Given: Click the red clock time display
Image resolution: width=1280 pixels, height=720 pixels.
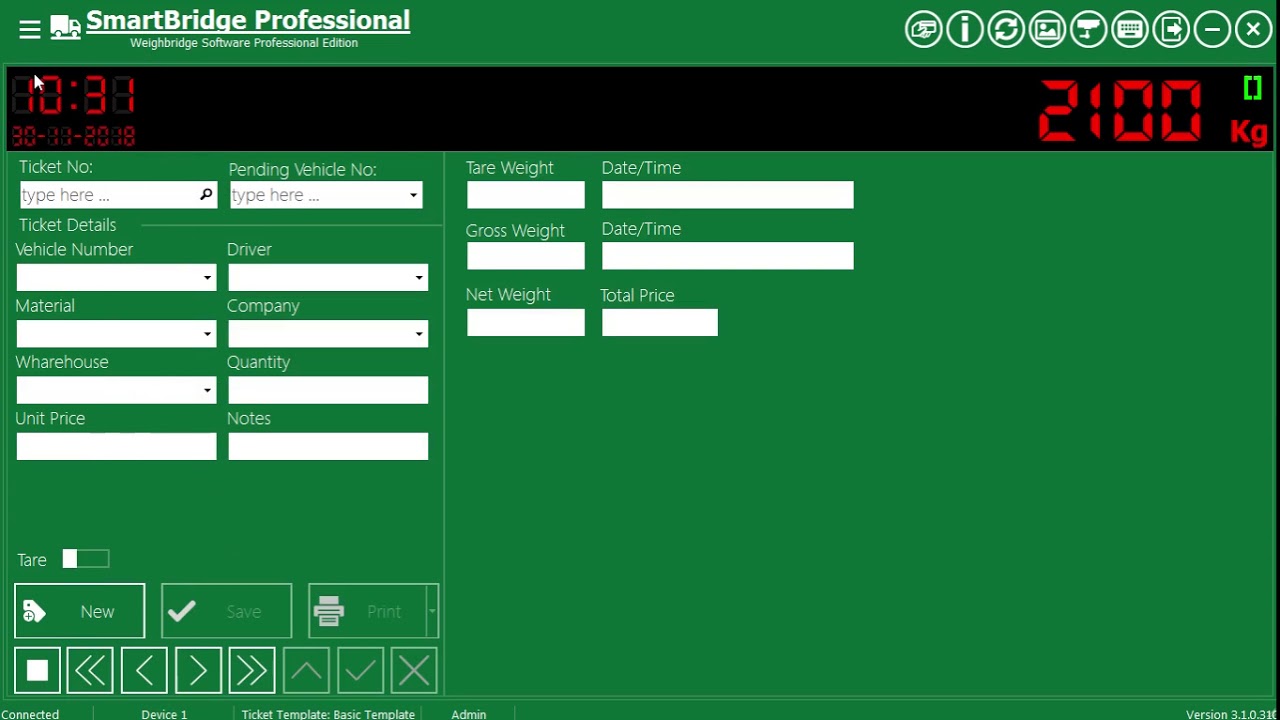Looking at the screenshot, I should (x=74, y=96).
